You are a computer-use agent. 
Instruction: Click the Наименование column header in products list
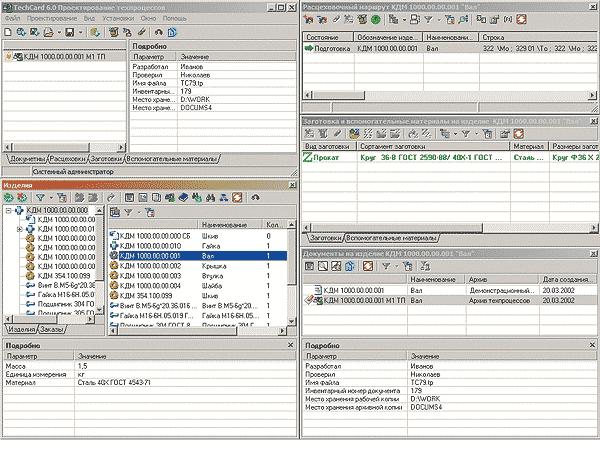point(224,224)
